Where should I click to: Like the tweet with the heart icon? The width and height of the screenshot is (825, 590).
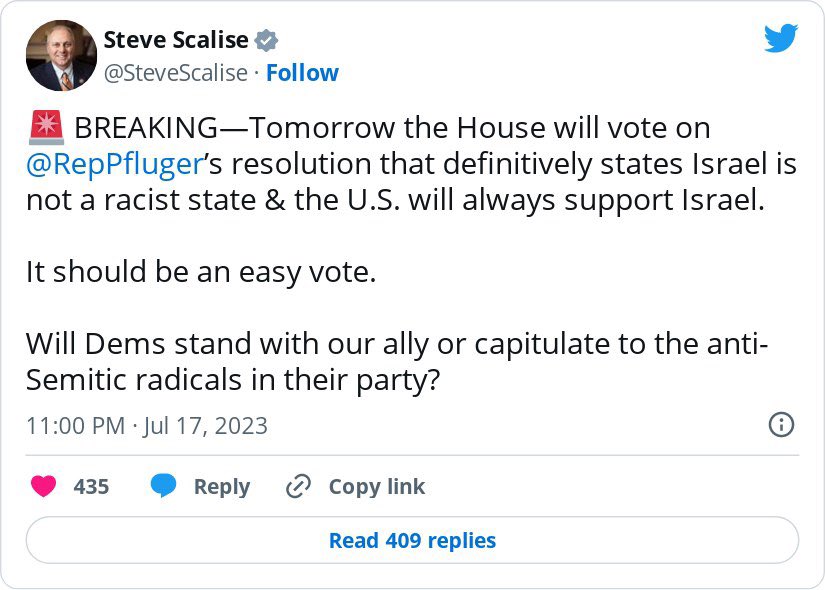point(44,486)
